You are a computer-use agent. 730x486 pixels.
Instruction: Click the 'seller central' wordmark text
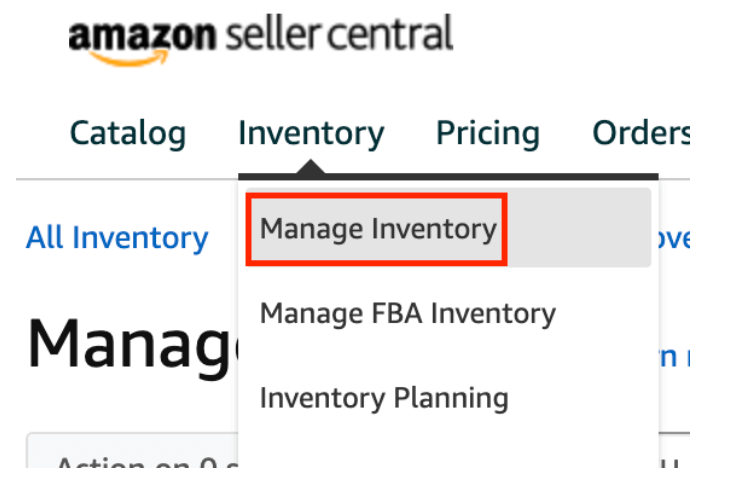coord(339,34)
